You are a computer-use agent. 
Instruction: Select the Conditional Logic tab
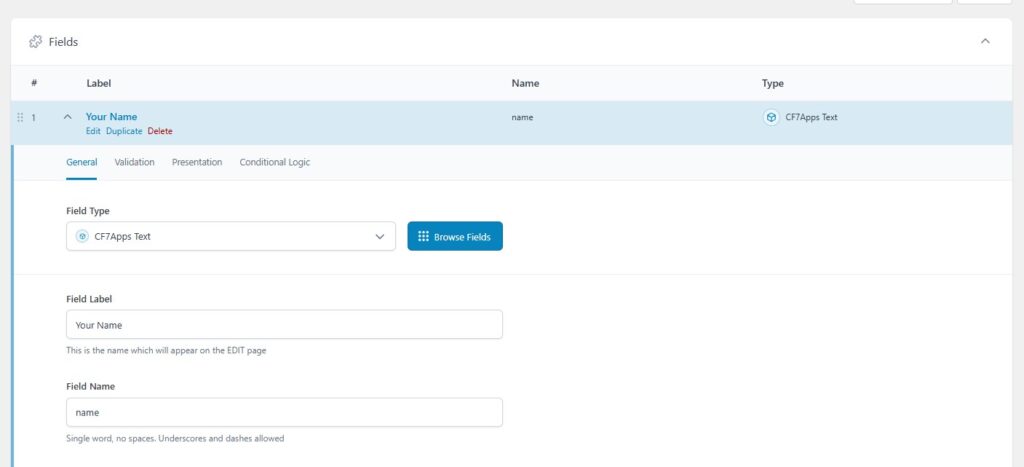[x=274, y=162]
